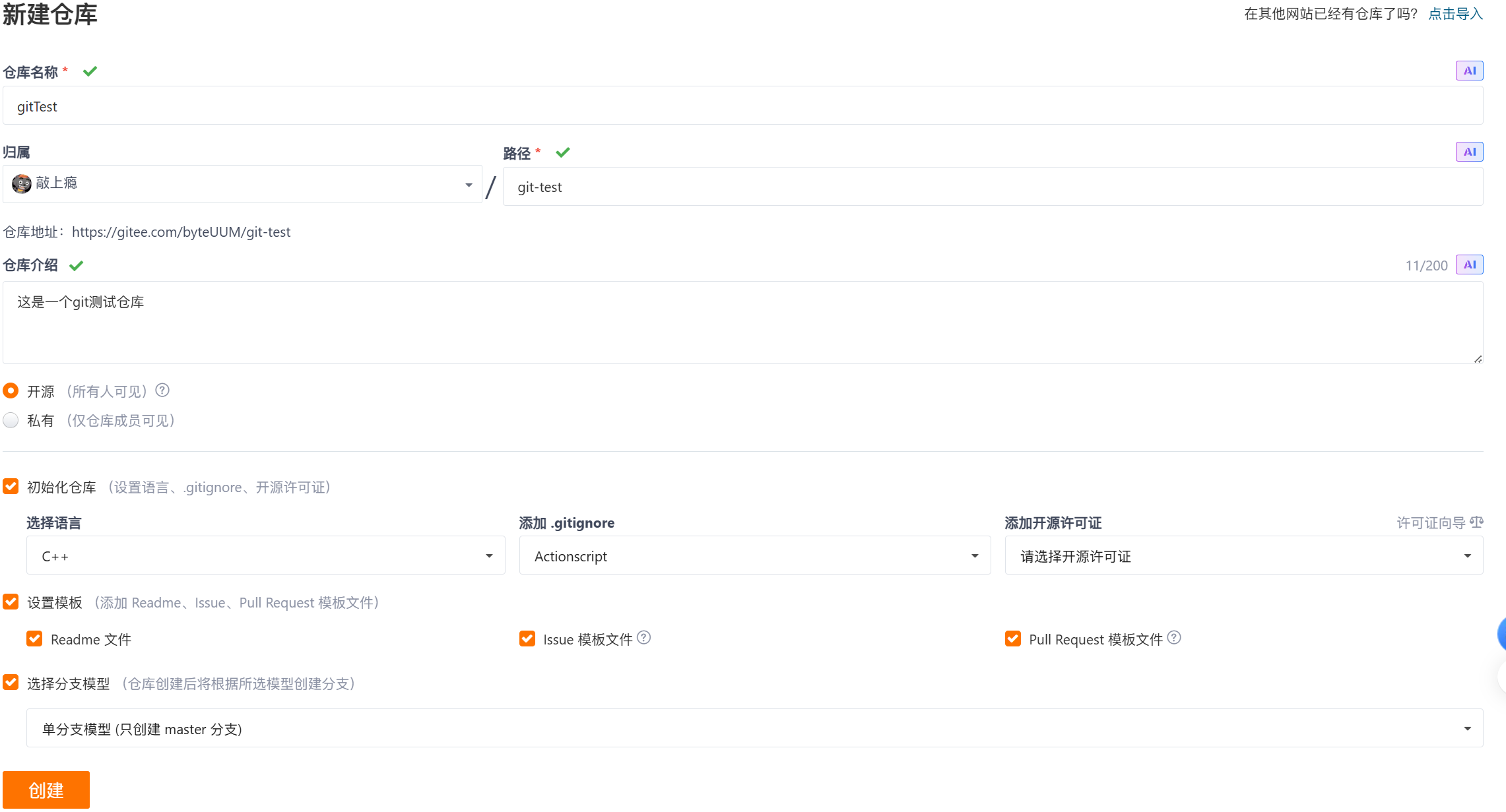Screen dimensions: 1506x812
Task: Click the AI icon beside repository name
Action: (x=1469, y=71)
